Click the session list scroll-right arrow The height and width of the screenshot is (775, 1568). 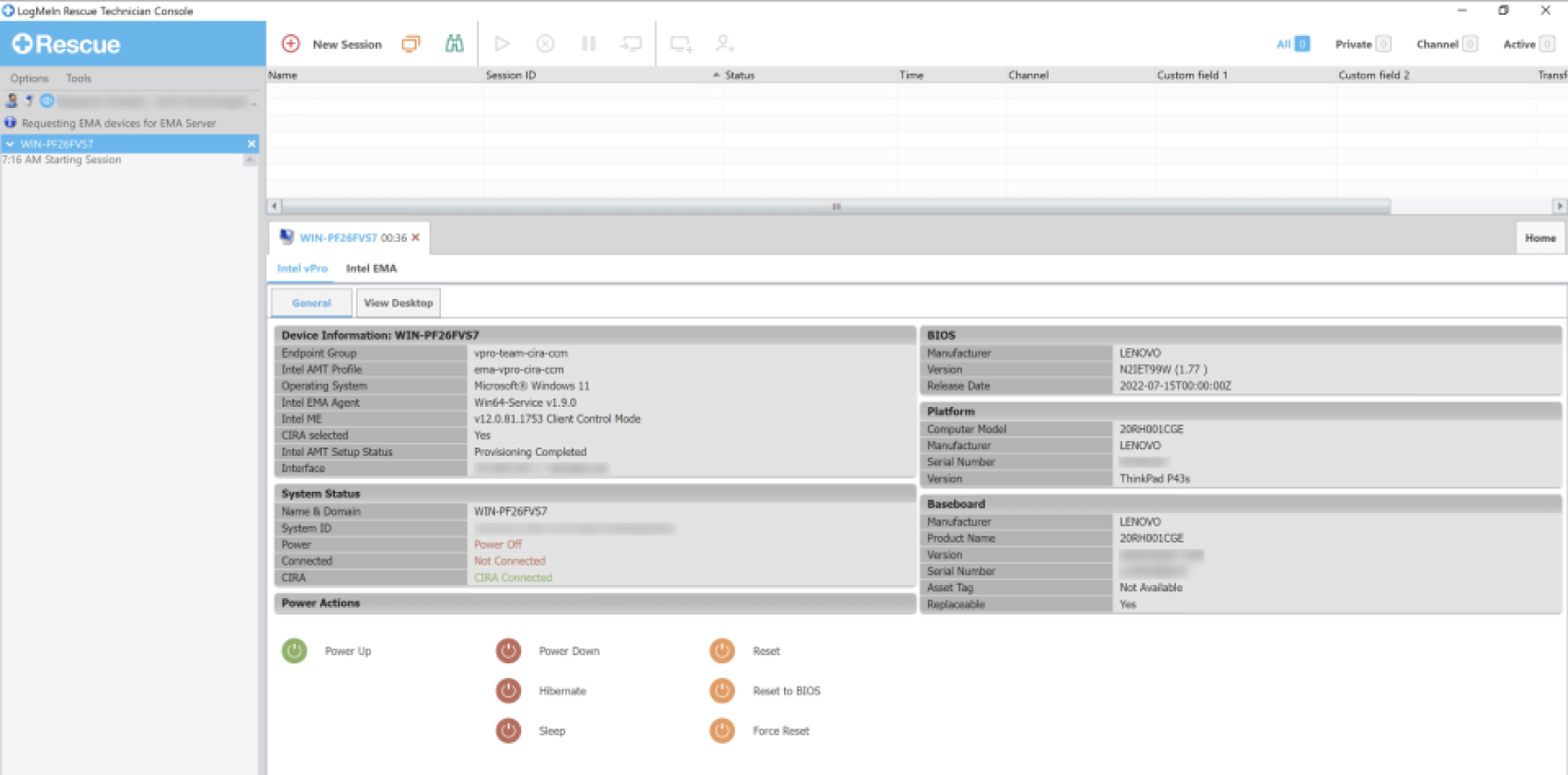tap(1559, 206)
